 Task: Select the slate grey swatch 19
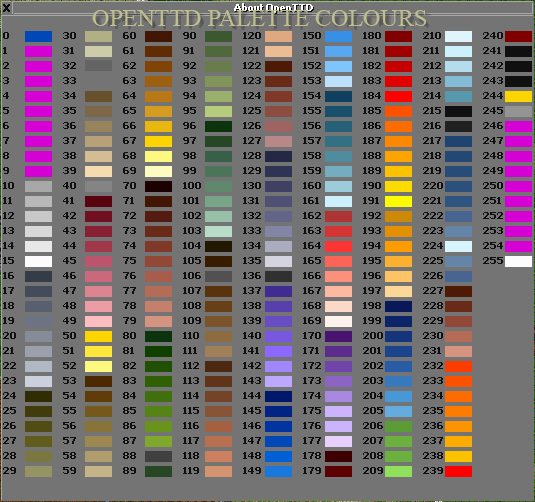(39, 322)
